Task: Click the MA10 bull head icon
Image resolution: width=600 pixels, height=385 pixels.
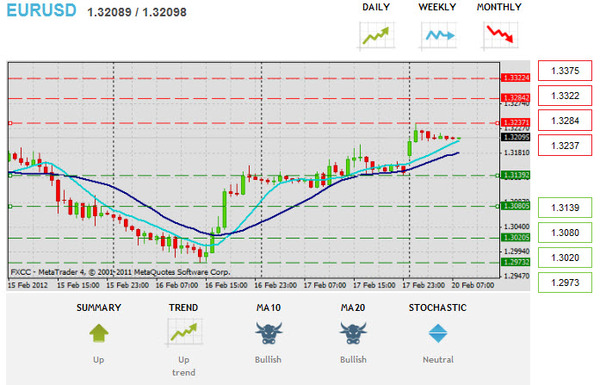Action: tap(269, 333)
